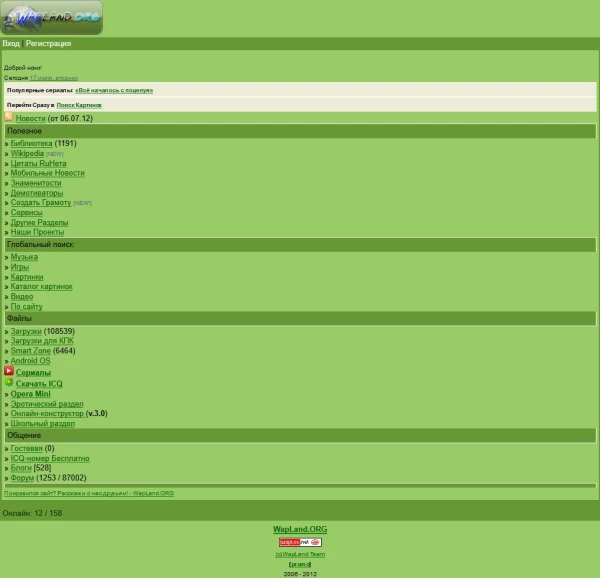Click the orange RSS feed icon
The width and height of the screenshot is (600, 578).
click(9, 116)
